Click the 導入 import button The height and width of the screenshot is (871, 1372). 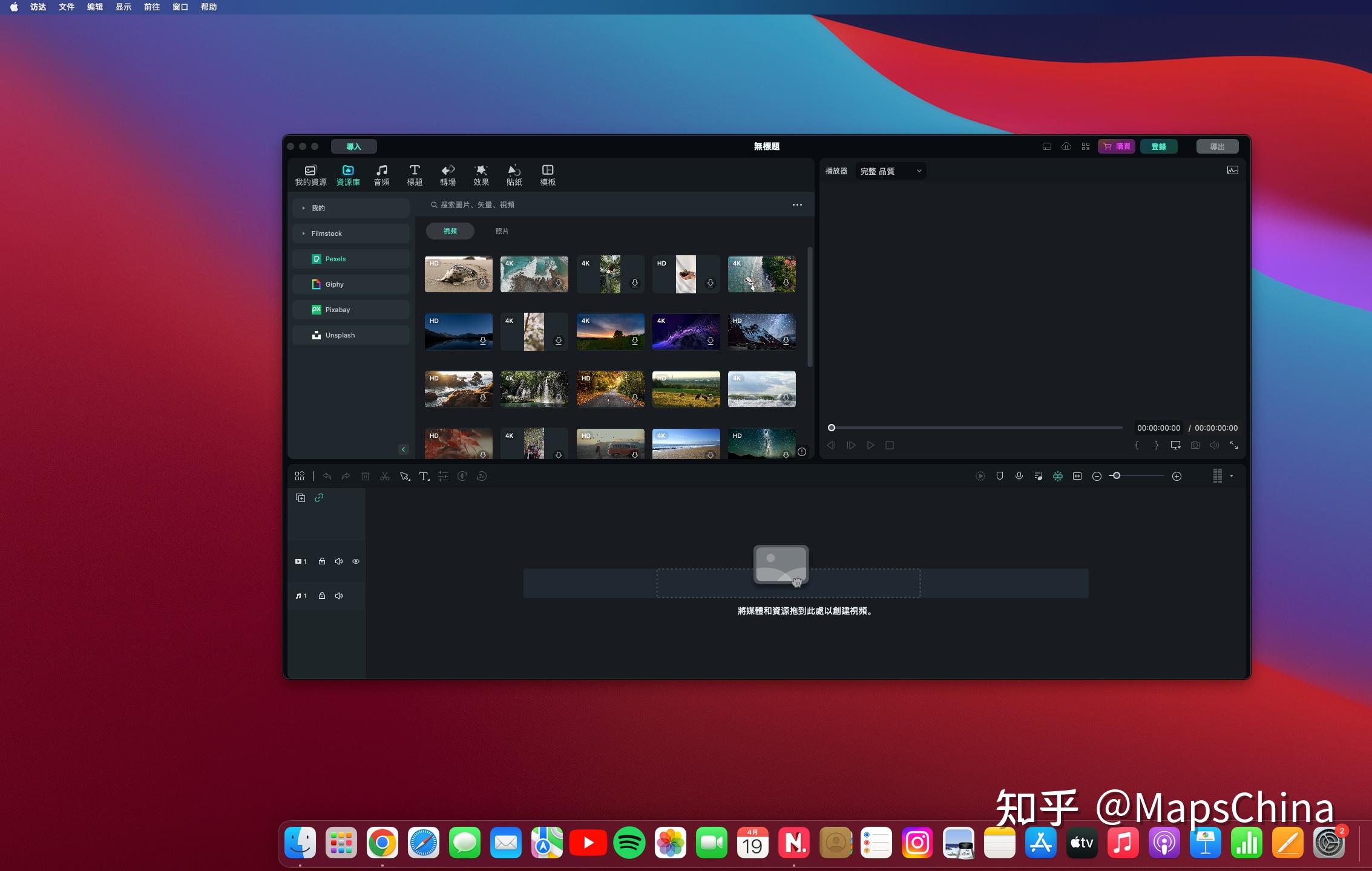353,146
